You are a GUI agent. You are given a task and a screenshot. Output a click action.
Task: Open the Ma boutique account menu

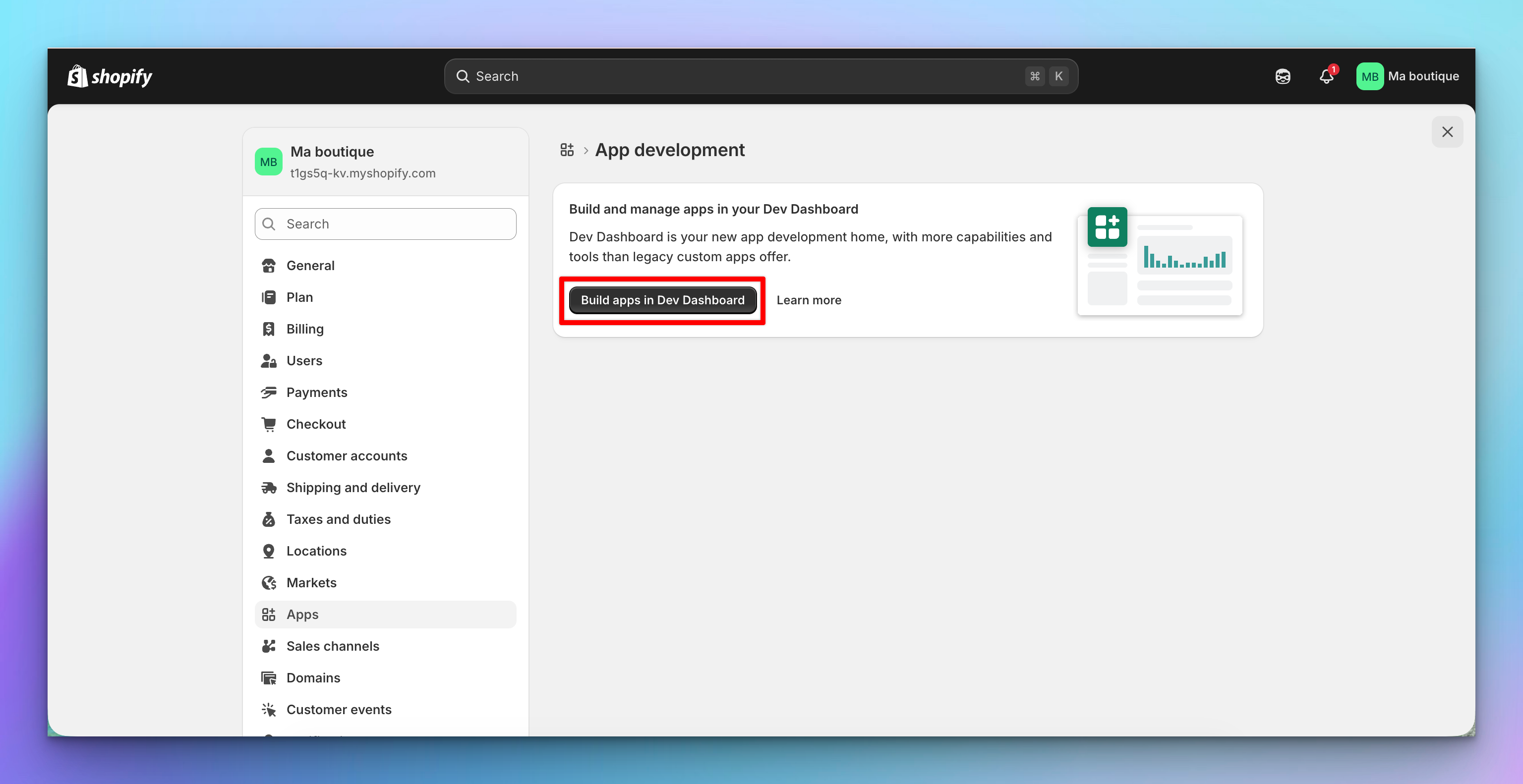click(x=1407, y=76)
